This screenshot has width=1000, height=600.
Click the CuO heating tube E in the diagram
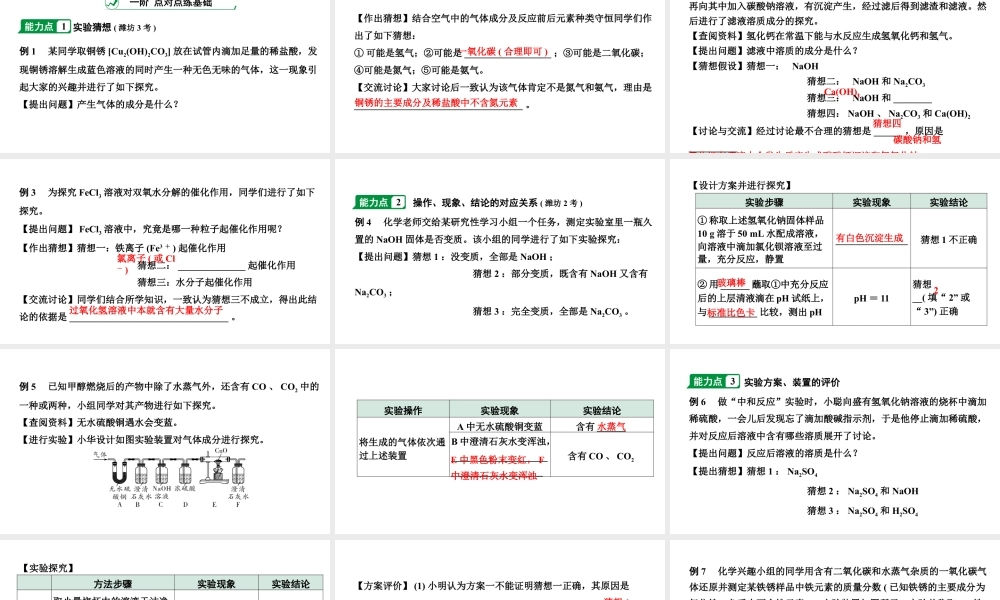pos(214,458)
